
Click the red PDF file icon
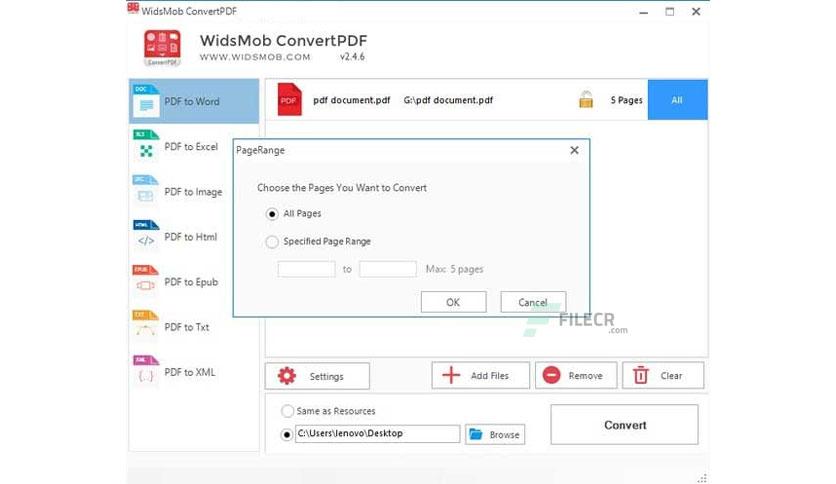(290, 100)
